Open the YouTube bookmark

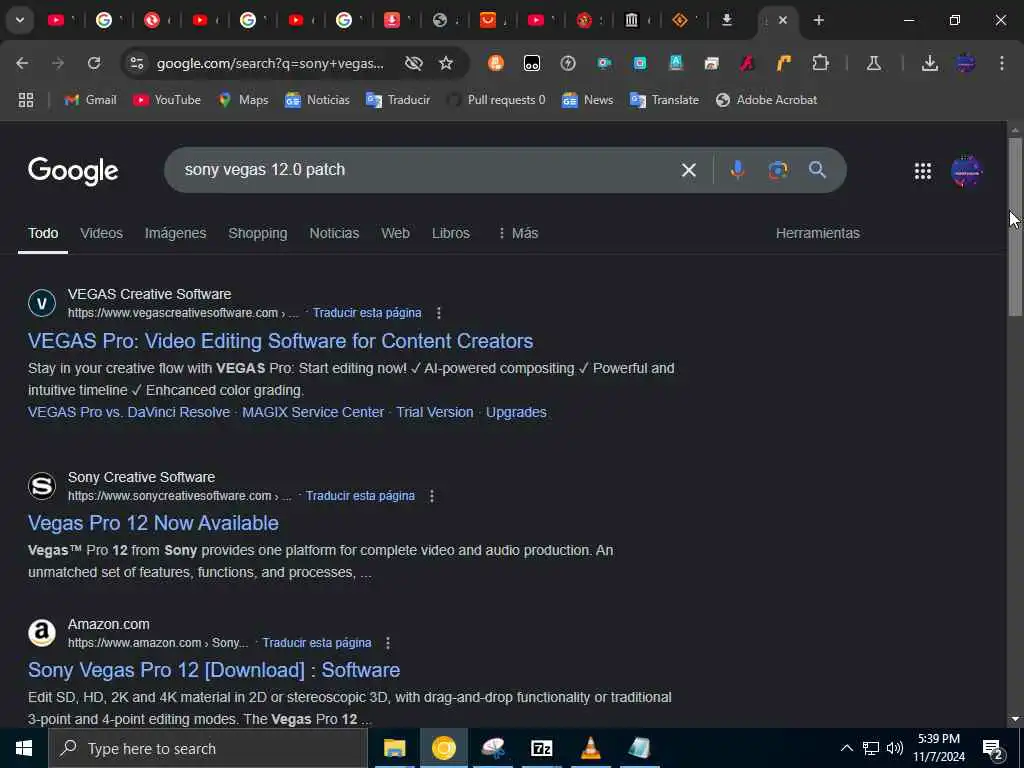pyautogui.click(x=167, y=100)
